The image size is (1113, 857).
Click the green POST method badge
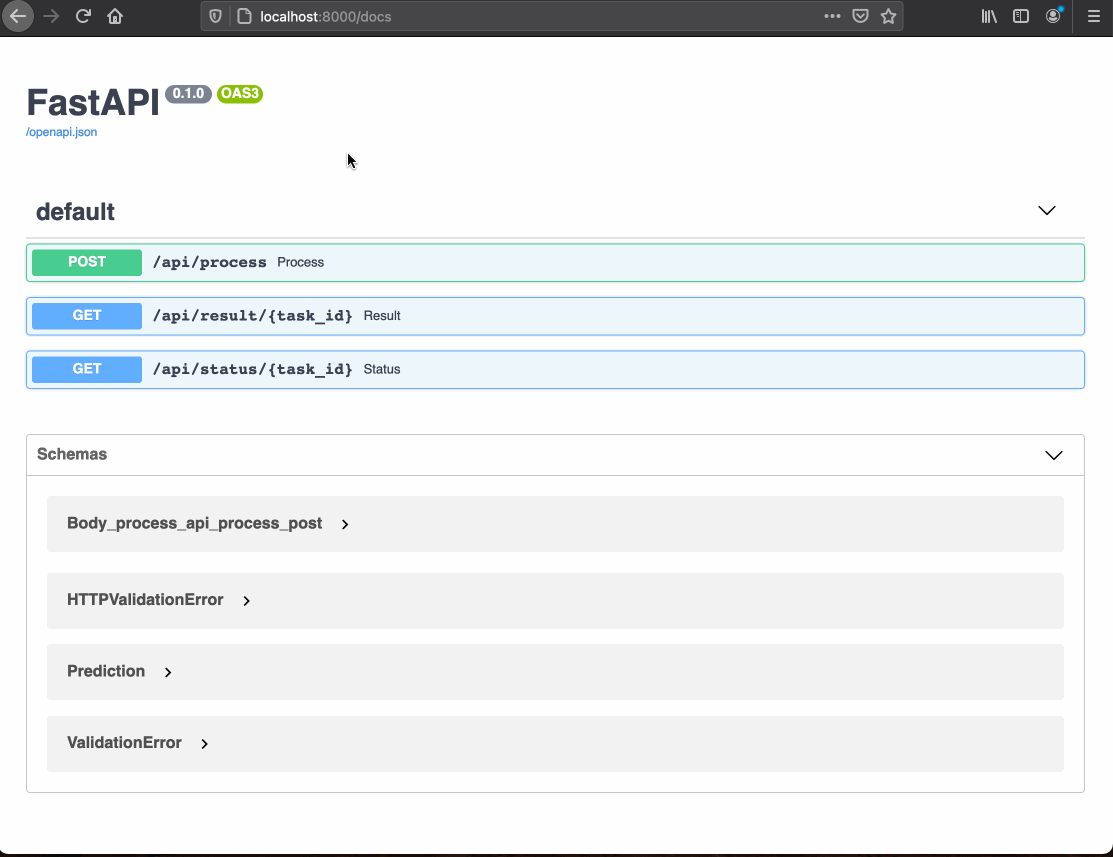(x=87, y=262)
